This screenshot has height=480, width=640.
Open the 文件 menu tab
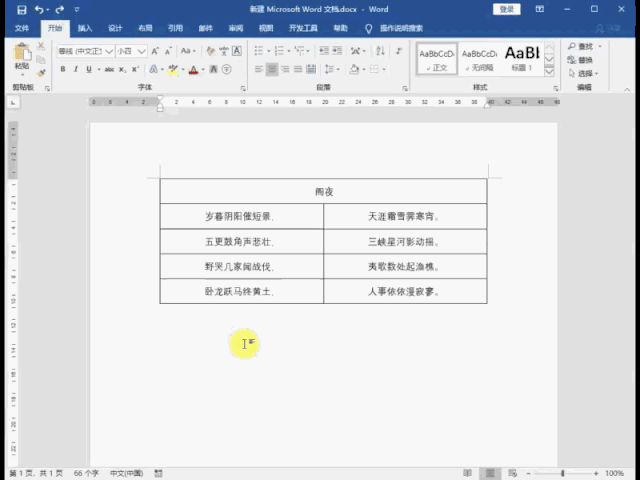(22, 29)
